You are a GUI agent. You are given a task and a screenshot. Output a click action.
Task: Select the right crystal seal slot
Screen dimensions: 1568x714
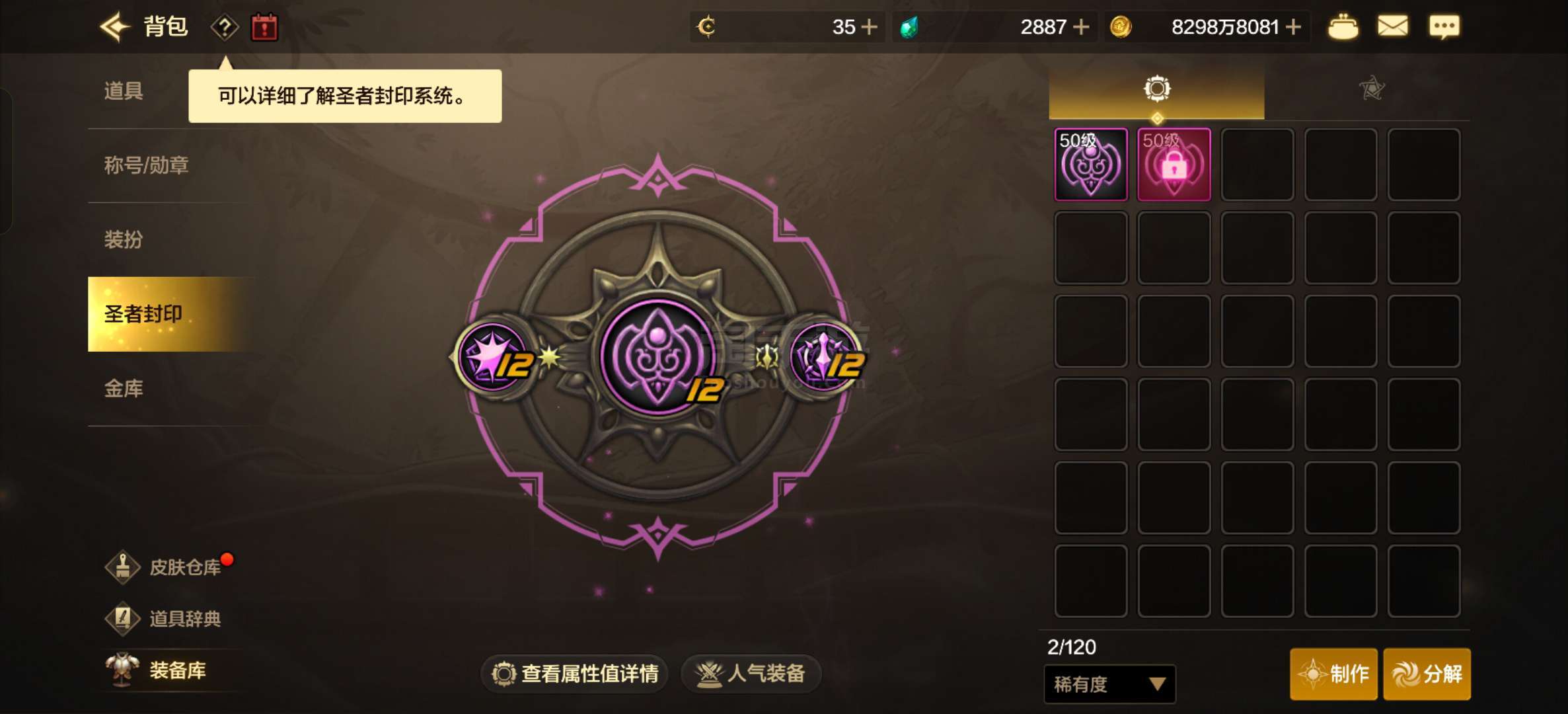tap(825, 357)
